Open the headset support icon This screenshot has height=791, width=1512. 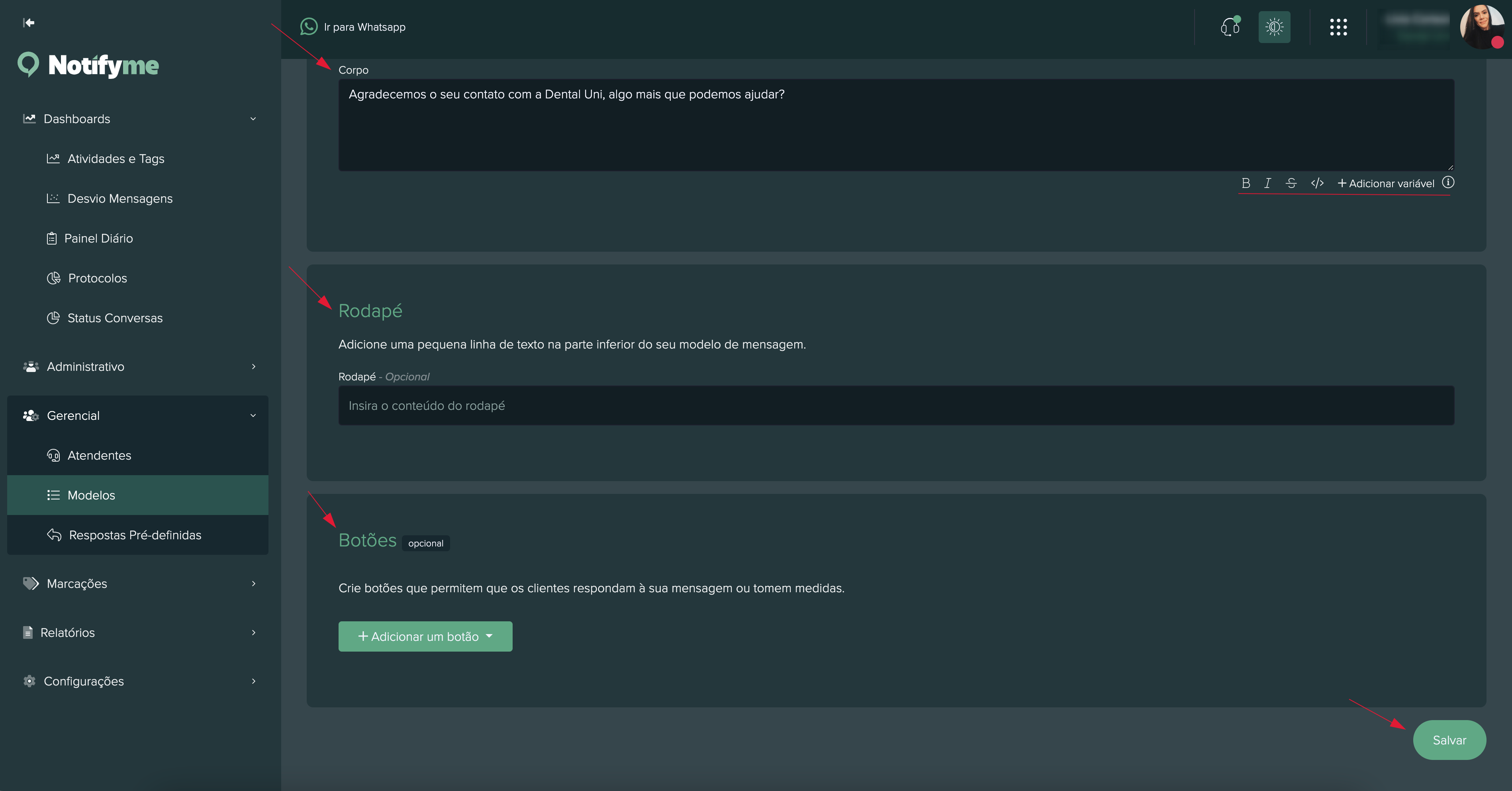(x=1230, y=27)
